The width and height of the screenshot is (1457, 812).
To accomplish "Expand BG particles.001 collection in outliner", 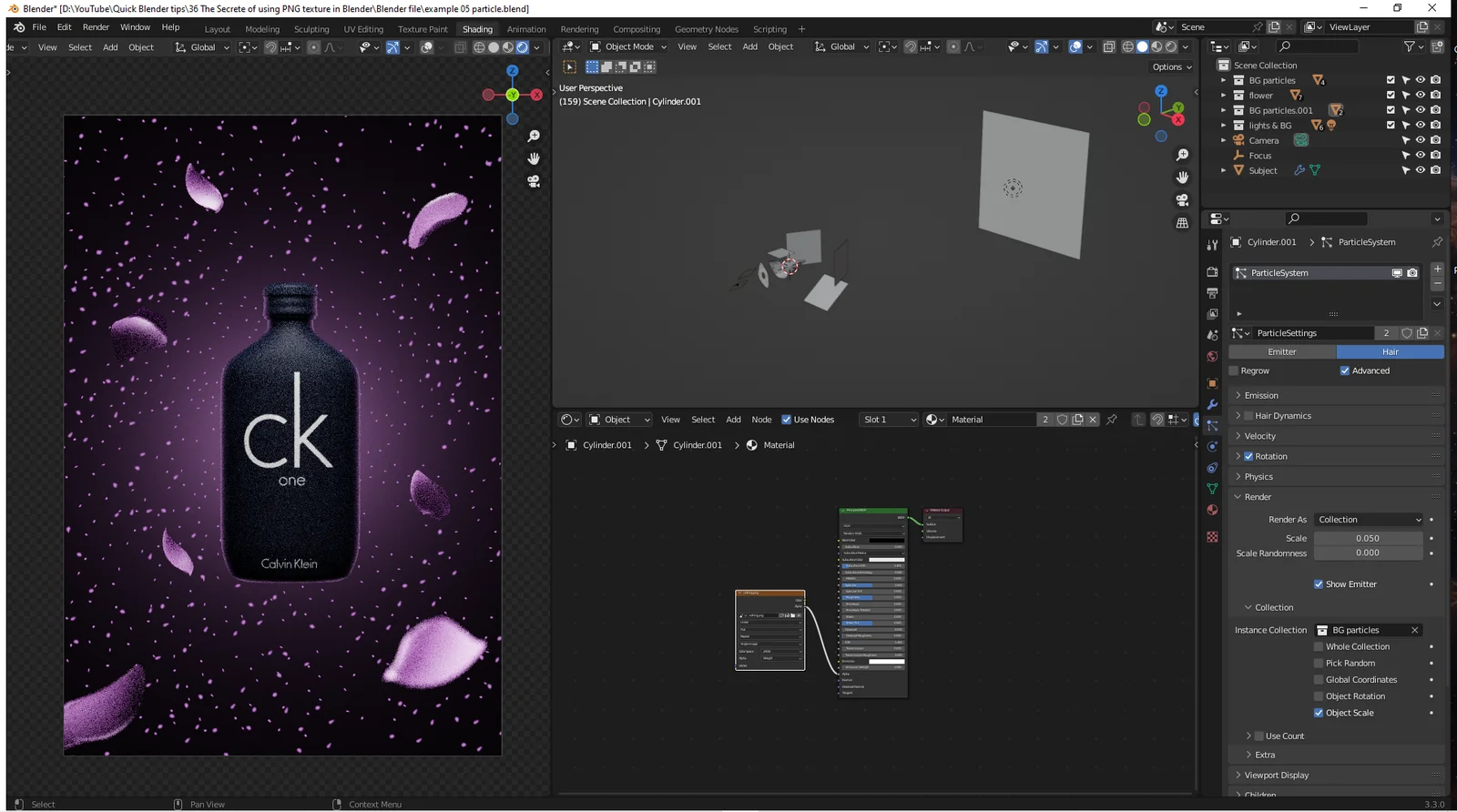I will point(1223,110).
